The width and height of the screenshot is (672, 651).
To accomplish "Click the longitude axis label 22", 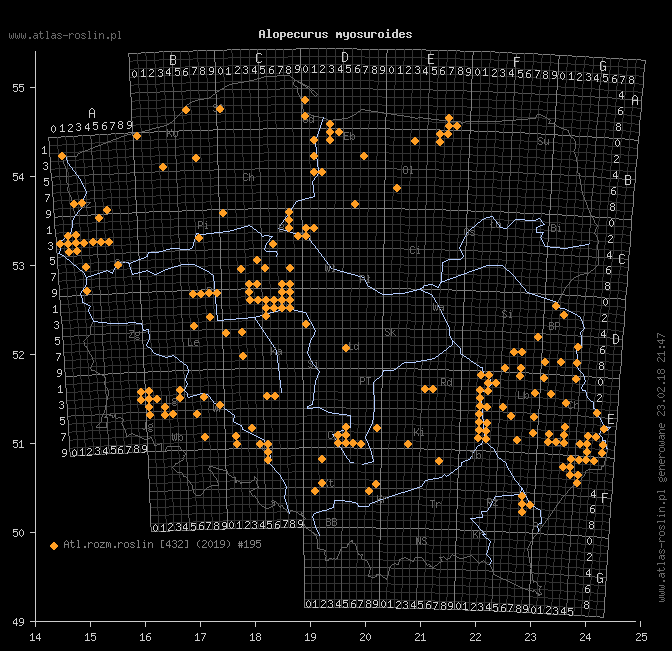I will (x=475, y=637).
